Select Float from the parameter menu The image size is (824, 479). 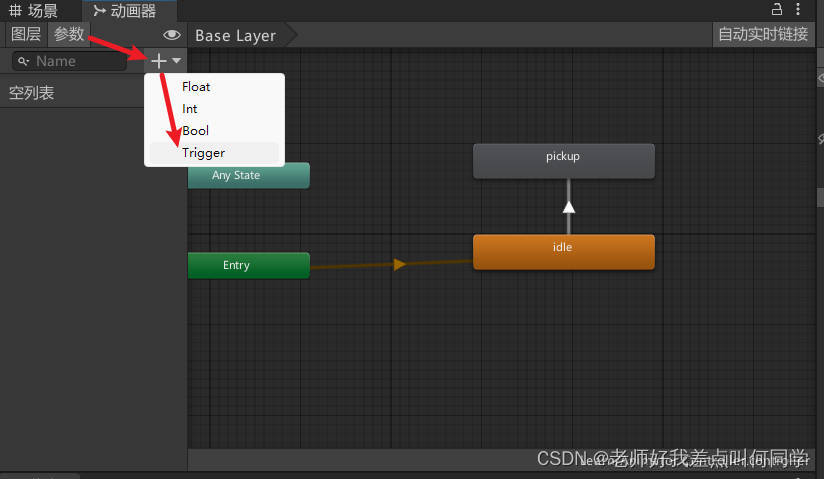[x=214, y=87]
